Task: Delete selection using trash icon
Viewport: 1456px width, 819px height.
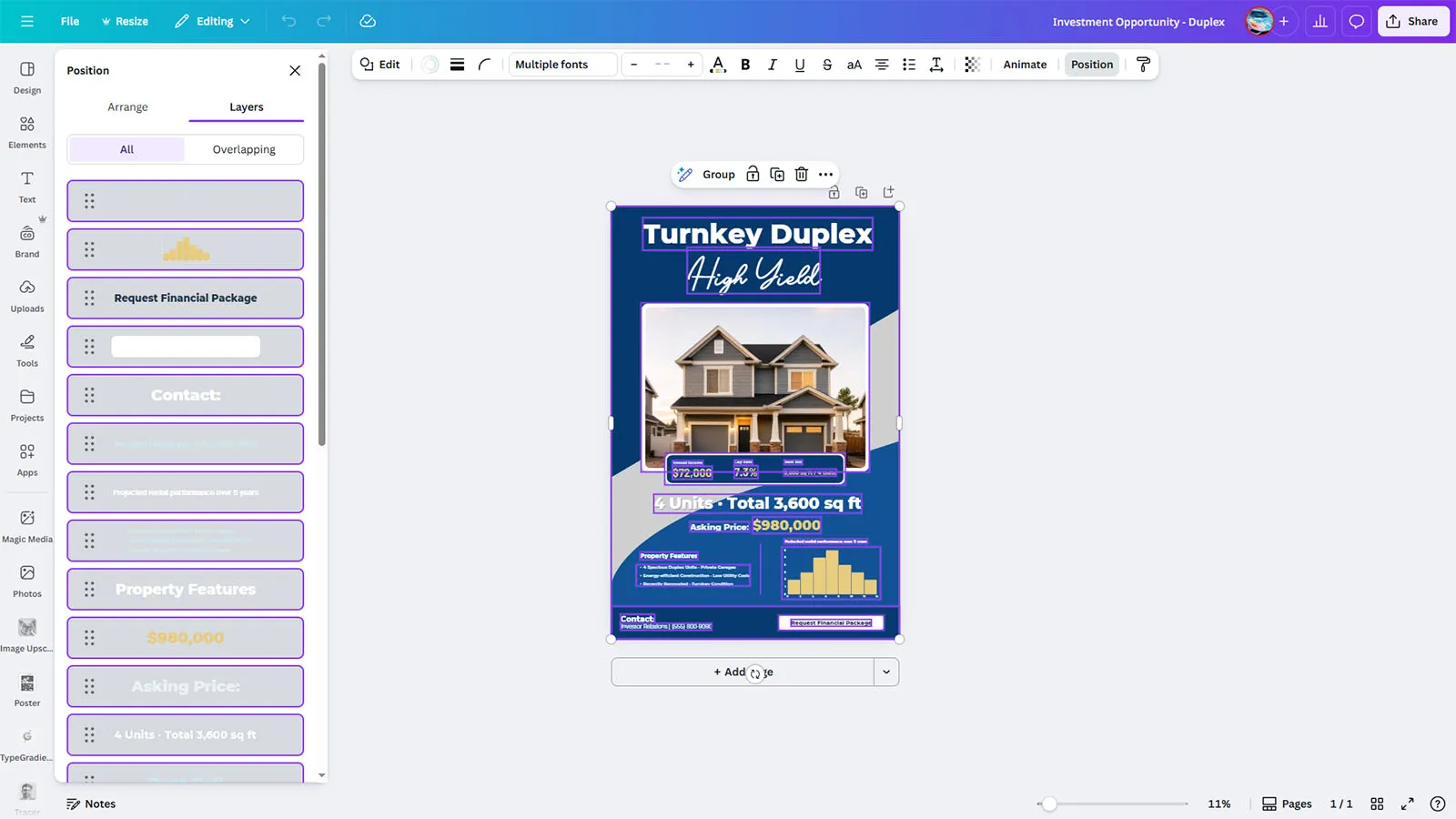Action: [x=801, y=175]
